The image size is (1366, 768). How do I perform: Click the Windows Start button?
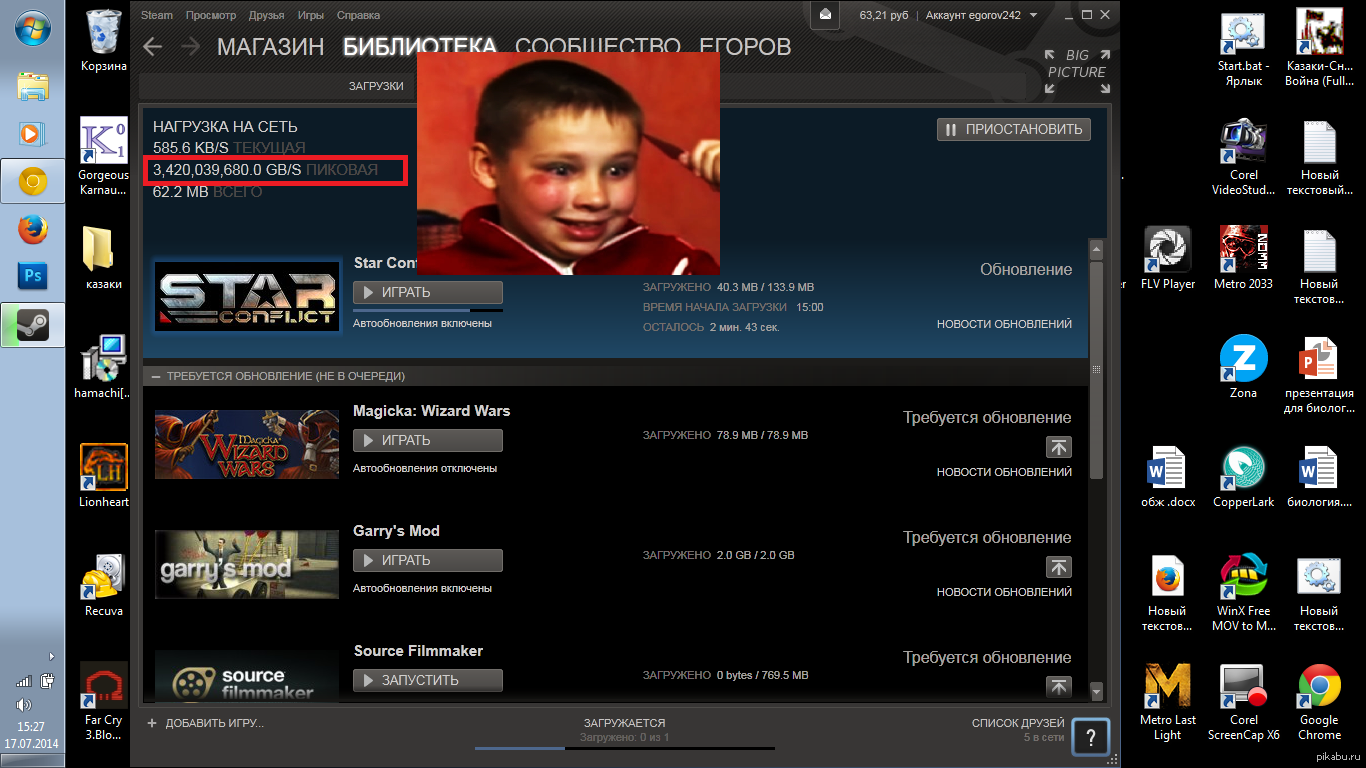pos(33,26)
